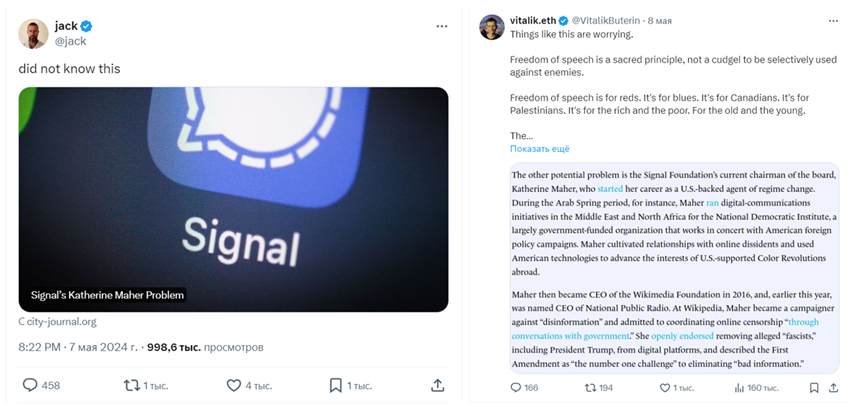The image size is (856, 409).
Task: Click jack's profile avatar
Action: (33, 33)
